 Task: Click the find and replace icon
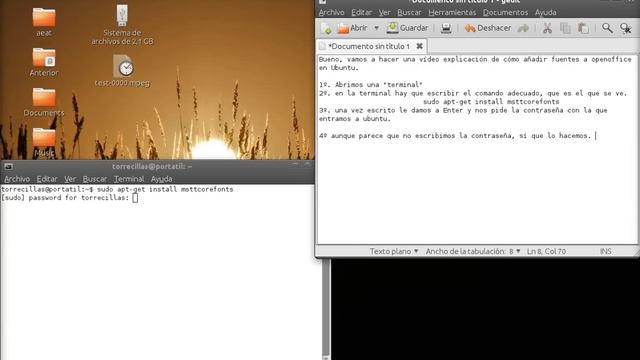coord(625,28)
